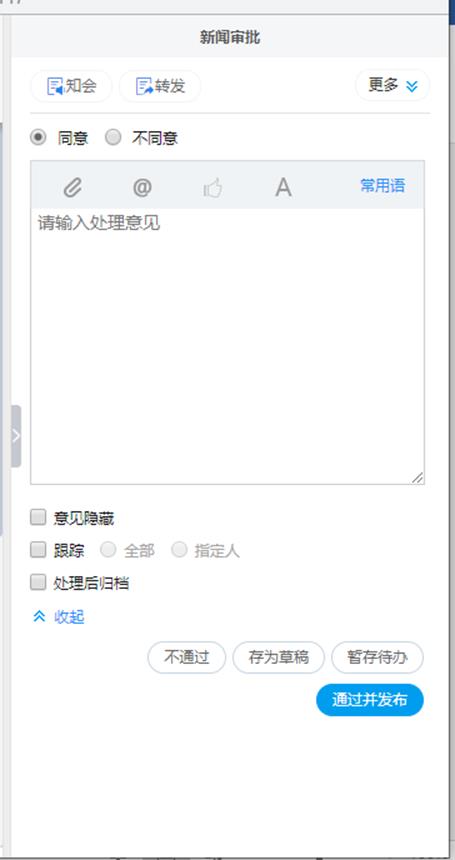The height and width of the screenshot is (860, 455).
Task: Click the double up-arrow icon beside 收起
Action: (x=39, y=617)
